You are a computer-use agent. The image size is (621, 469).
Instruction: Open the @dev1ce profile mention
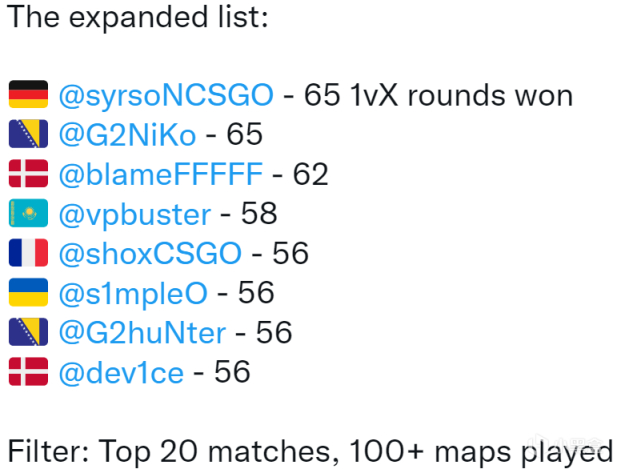click(121, 372)
